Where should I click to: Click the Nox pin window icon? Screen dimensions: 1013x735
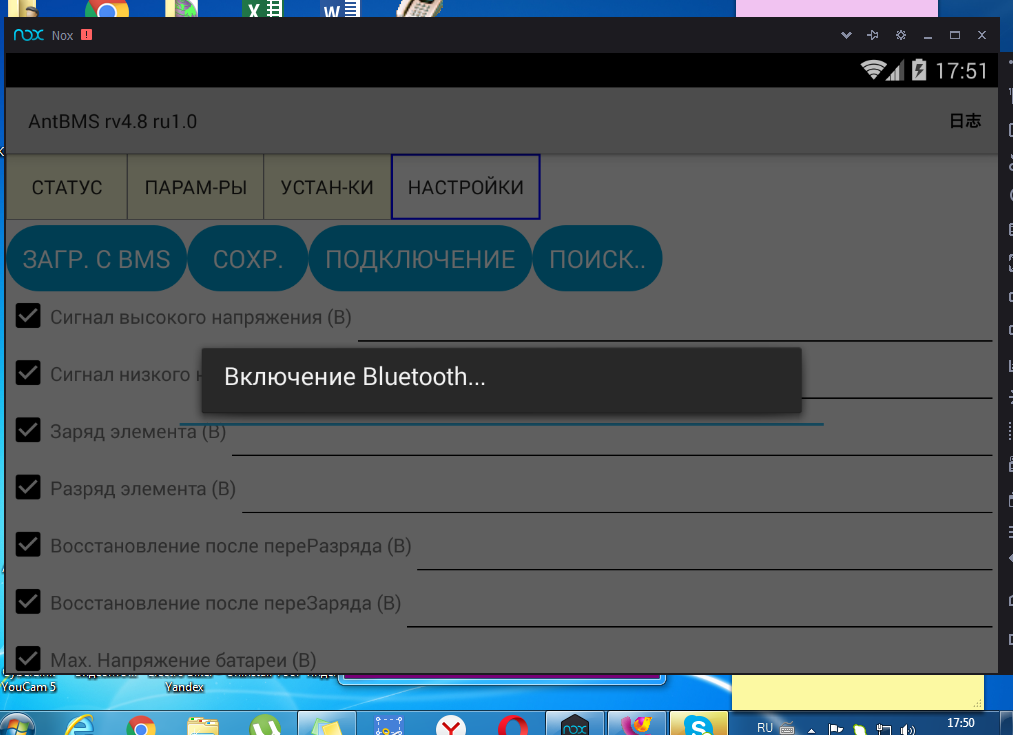click(873, 35)
